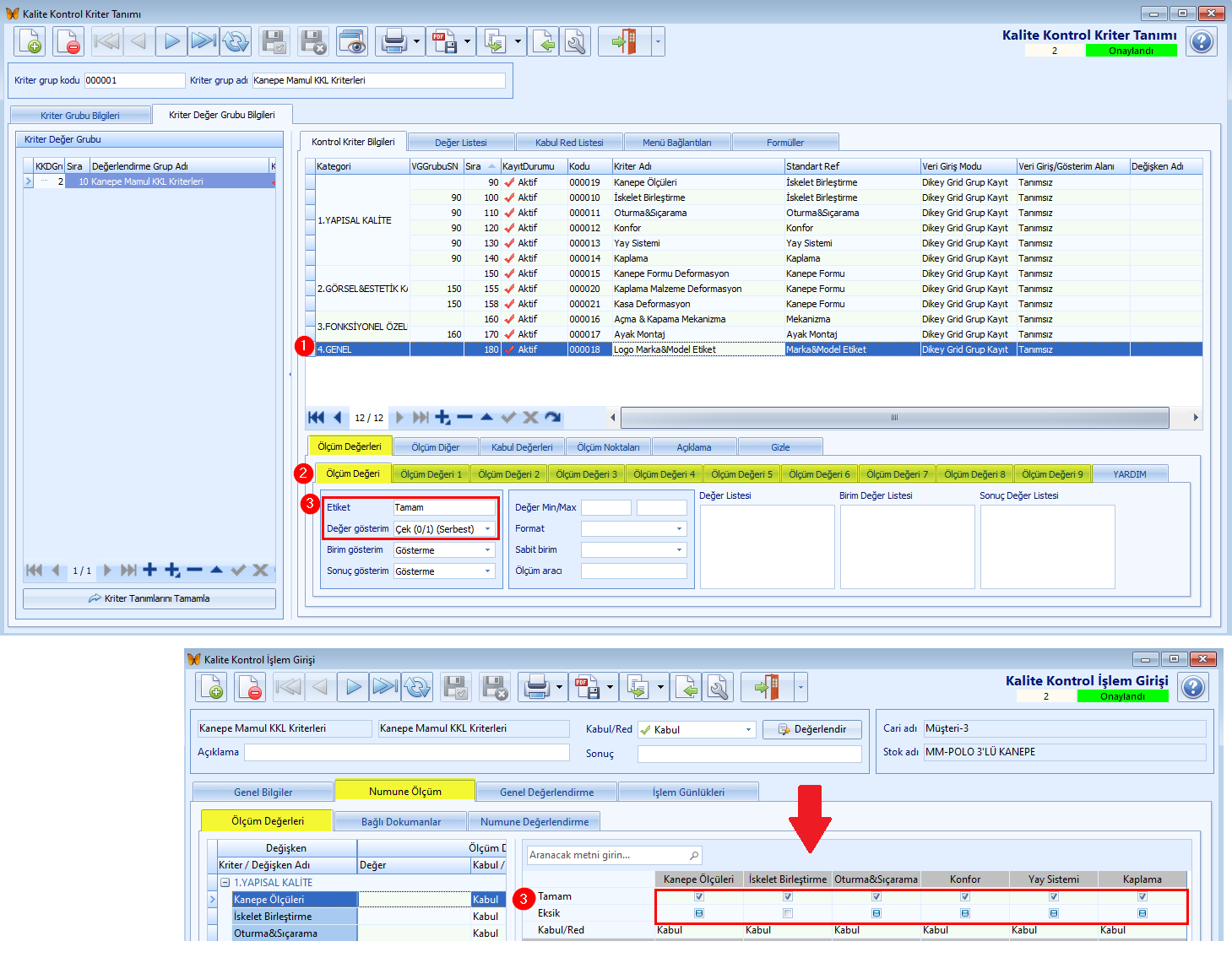Click the horizontal scrollbar of criteria grid
Image resolution: width=1232 pixels, height=963 pixels.
coord(894,418)
